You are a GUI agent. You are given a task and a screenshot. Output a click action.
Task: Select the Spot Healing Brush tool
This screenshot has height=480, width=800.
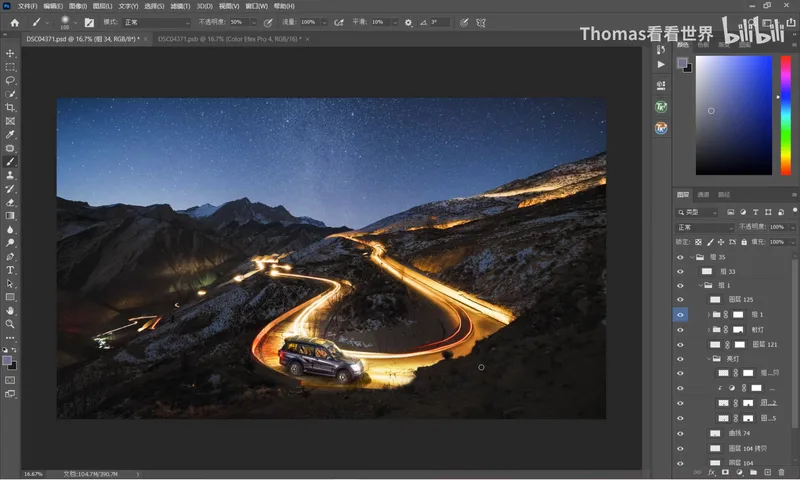point(10,148)
